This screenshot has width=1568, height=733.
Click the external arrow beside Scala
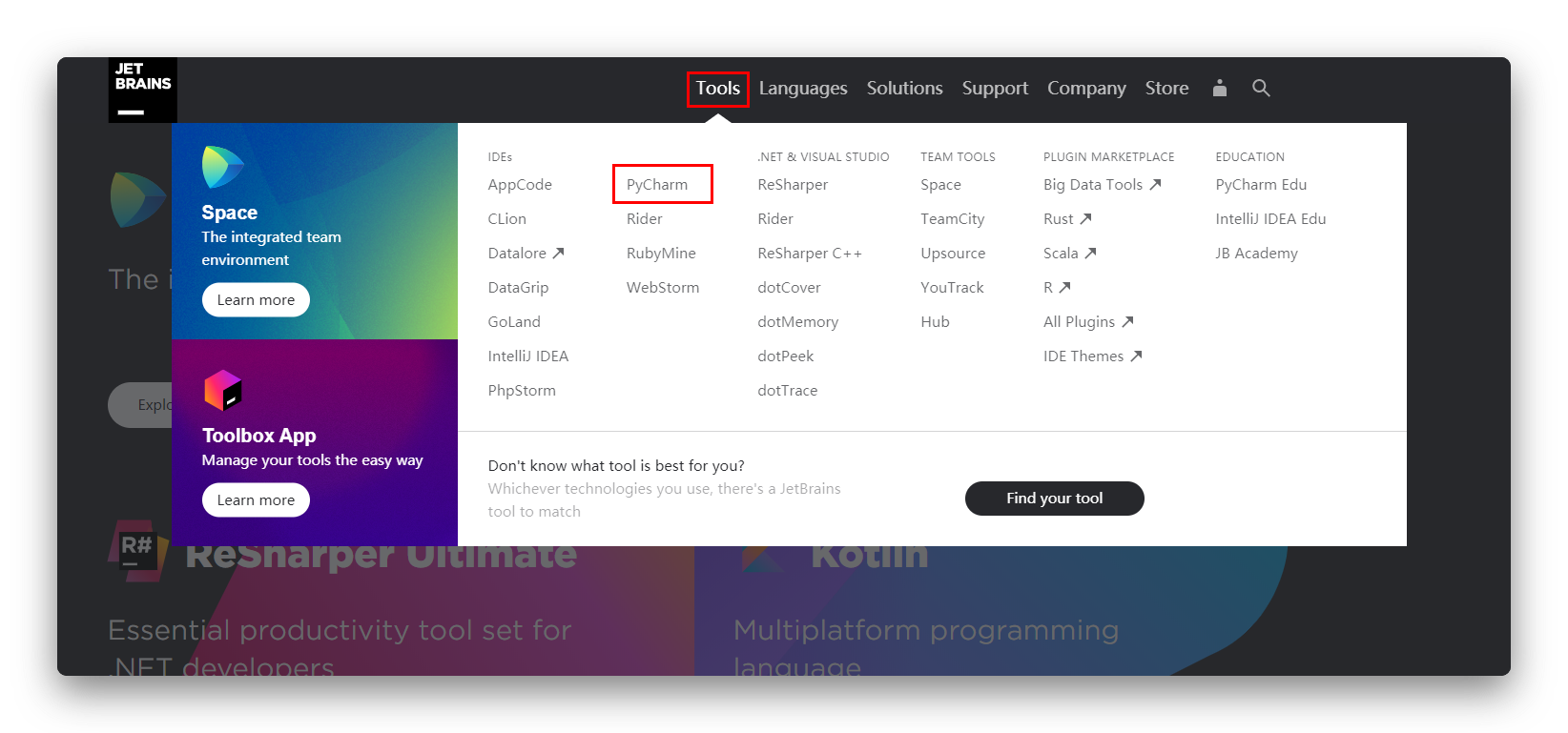pos(1090,253)
